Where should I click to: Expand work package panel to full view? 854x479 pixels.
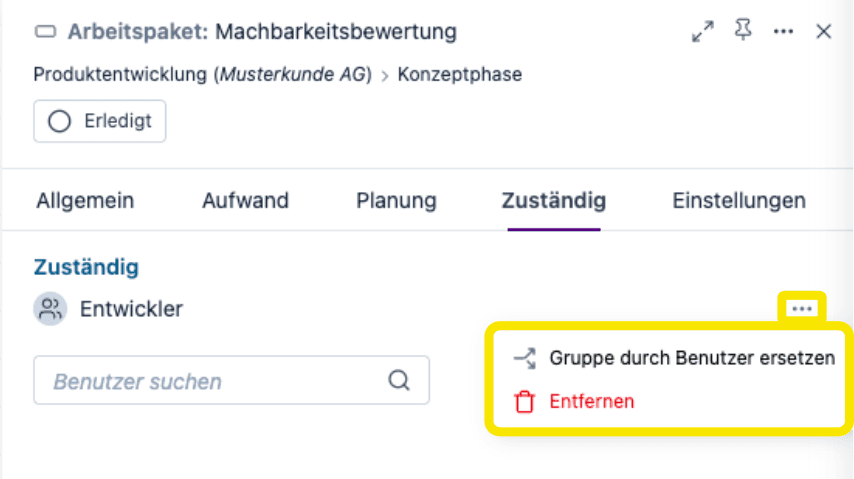[x=703, y=32]
